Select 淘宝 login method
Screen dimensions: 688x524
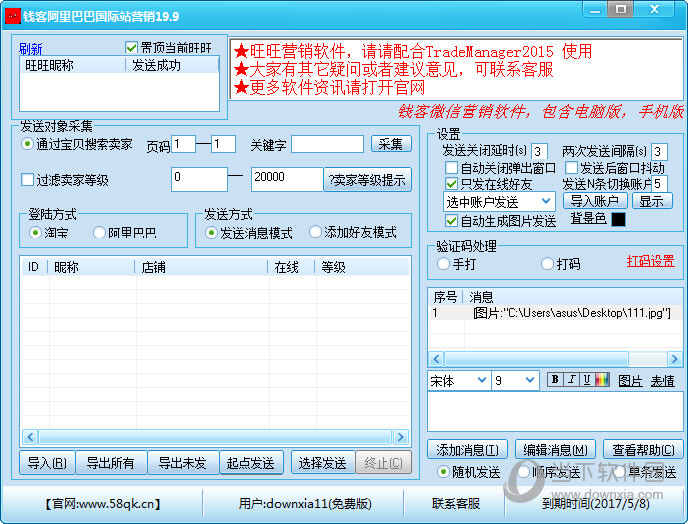coord(35,232)
